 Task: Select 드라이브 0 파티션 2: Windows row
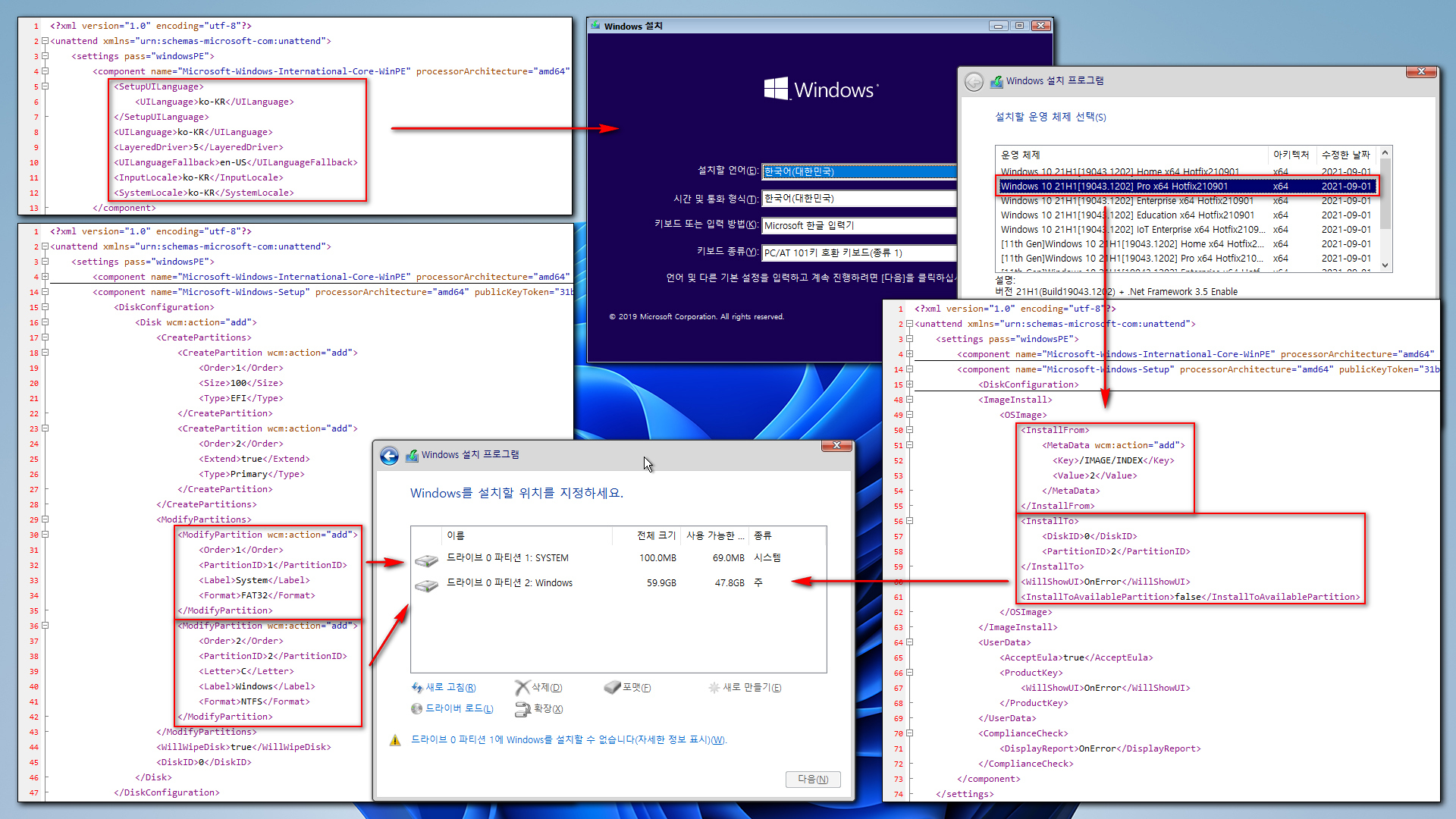(x=618, y=583)
